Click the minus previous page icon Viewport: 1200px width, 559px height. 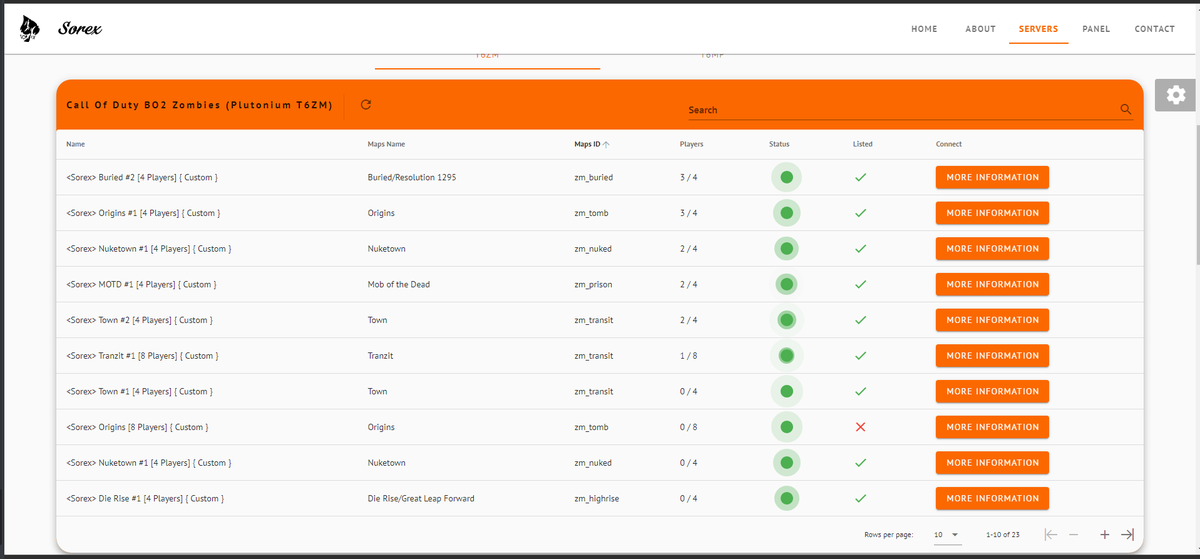(x=1073, y=534)
